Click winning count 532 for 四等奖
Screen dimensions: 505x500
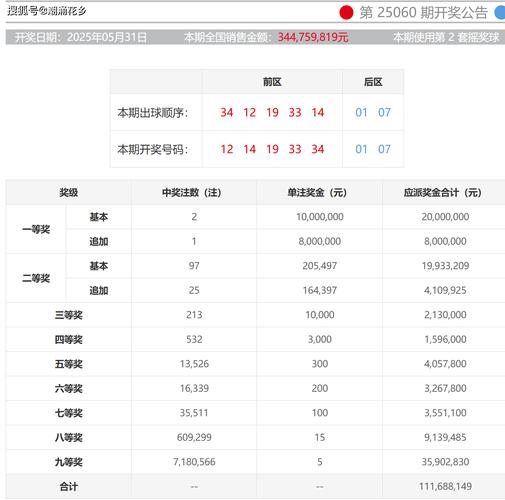click(194, 339)
